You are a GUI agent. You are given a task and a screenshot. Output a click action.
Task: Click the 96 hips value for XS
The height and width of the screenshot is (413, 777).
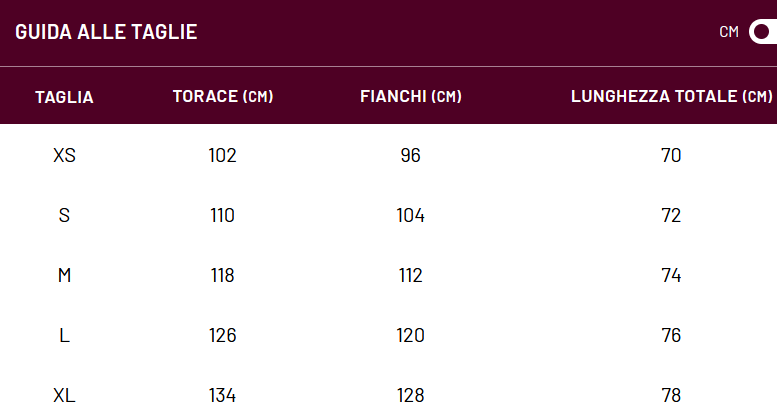tap(410, 156)
